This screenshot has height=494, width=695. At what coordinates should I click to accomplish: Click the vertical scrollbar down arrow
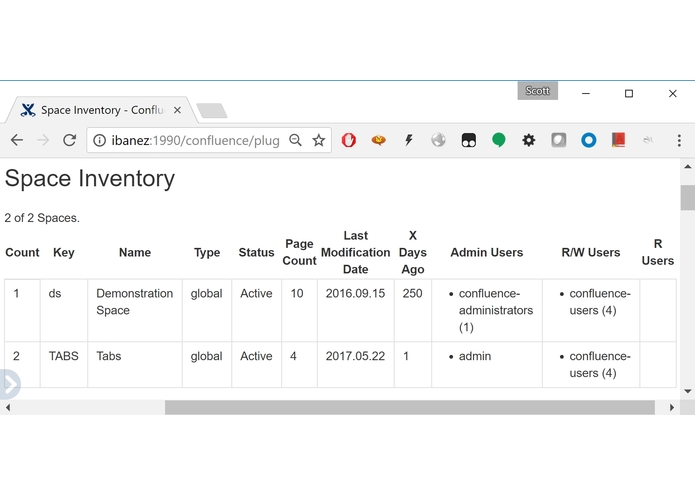tap(687, 391)
